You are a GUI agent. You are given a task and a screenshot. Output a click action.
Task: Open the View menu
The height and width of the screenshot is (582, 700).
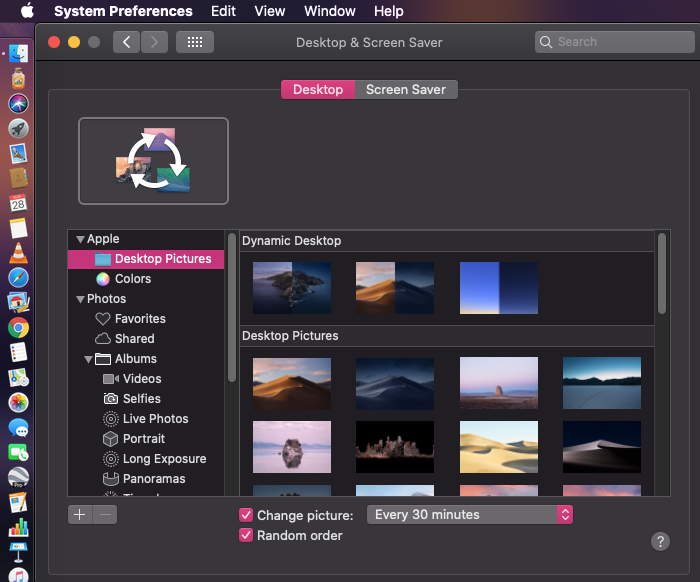270,11
